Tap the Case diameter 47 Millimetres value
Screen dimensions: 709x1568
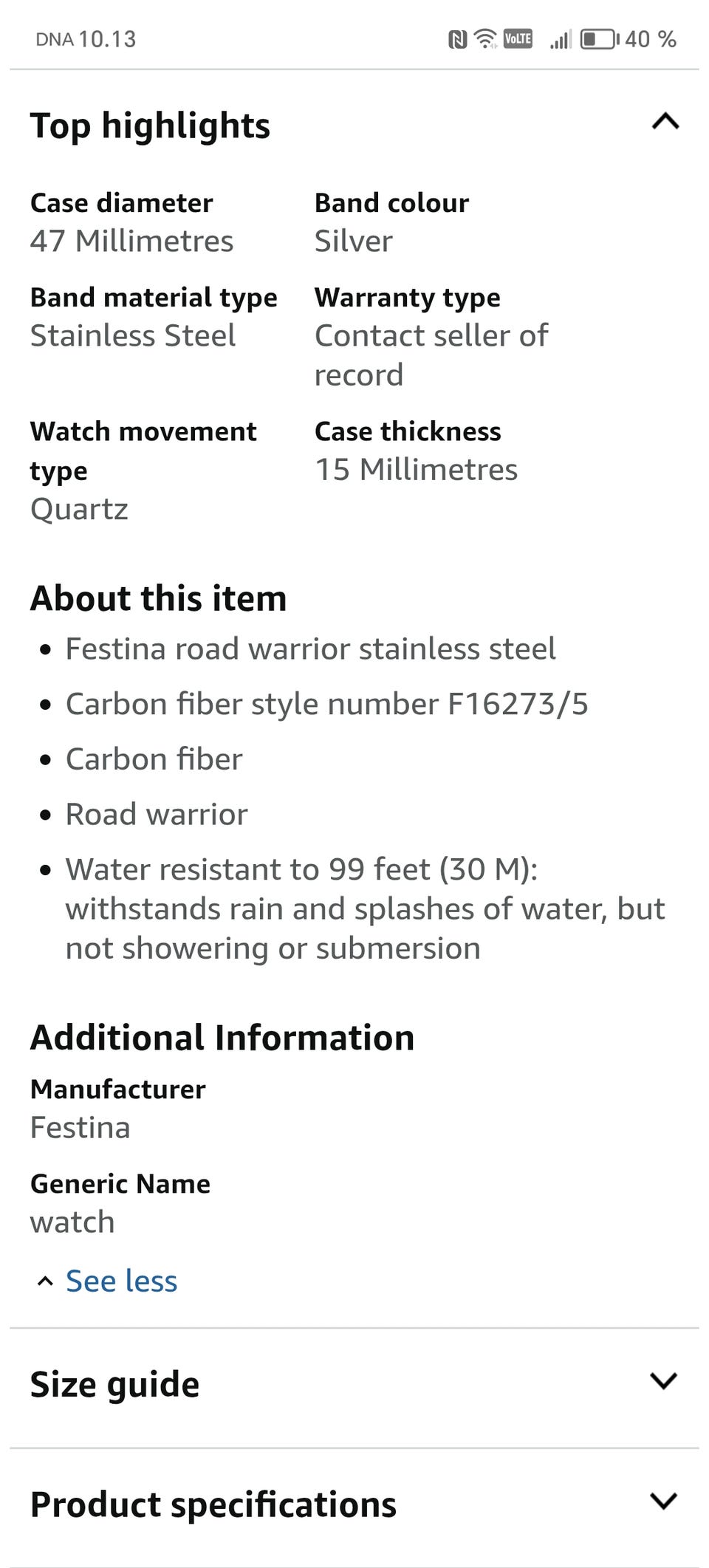tap(131, 242)
